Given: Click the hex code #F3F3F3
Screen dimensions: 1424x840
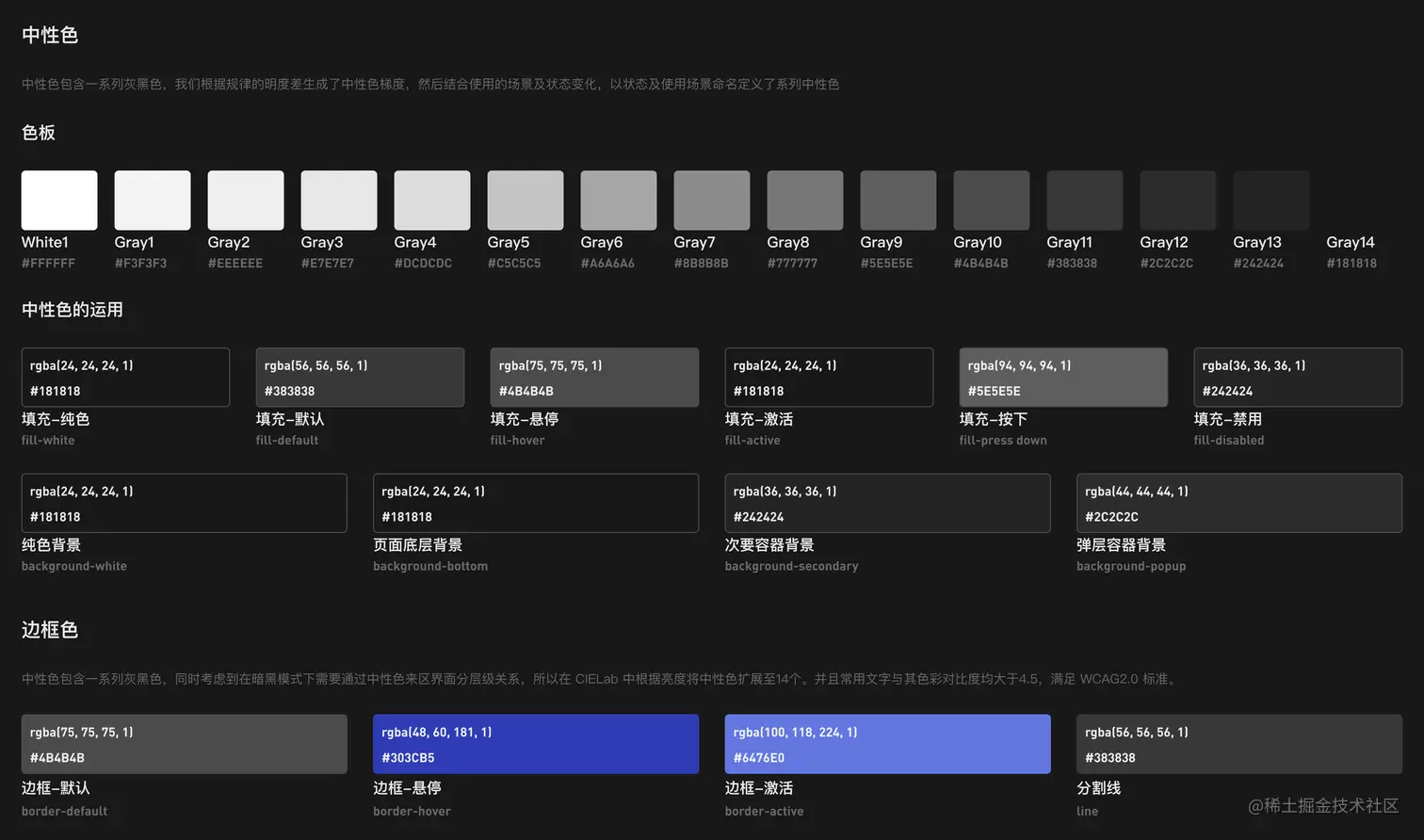Looking at the screenshot, I should click(140, 264).
